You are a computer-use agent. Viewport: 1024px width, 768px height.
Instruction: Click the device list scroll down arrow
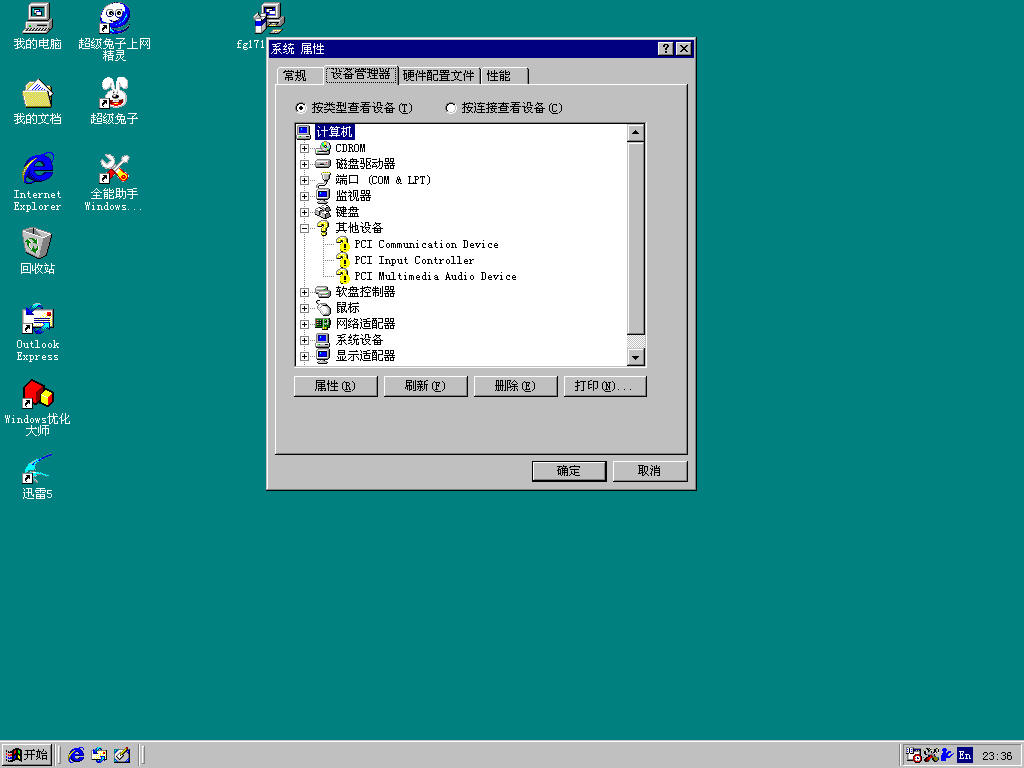click(x=635, y=357)
